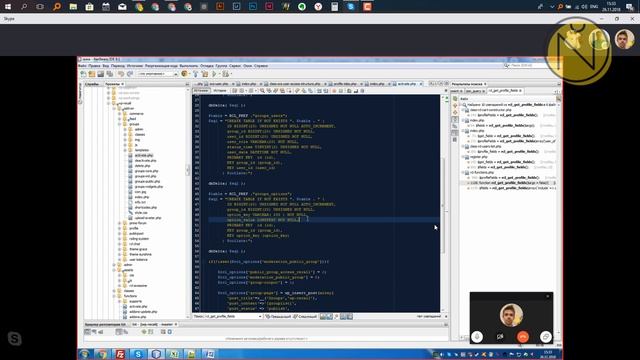Open Skype share screen options button
This screenshot has height=360, width=640.
click(546, 337)
